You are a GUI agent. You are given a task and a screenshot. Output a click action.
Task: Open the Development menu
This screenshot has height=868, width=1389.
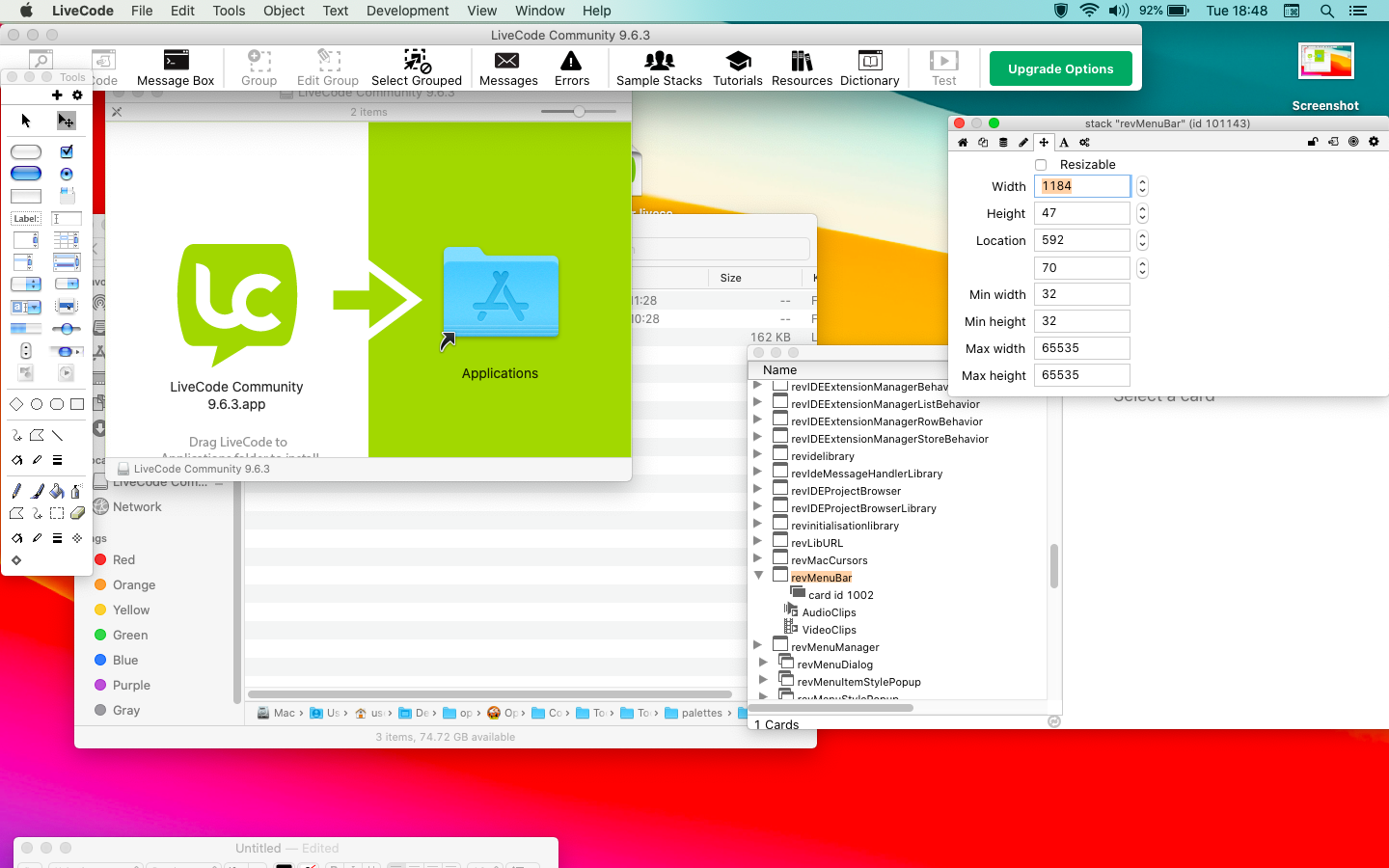407,11
